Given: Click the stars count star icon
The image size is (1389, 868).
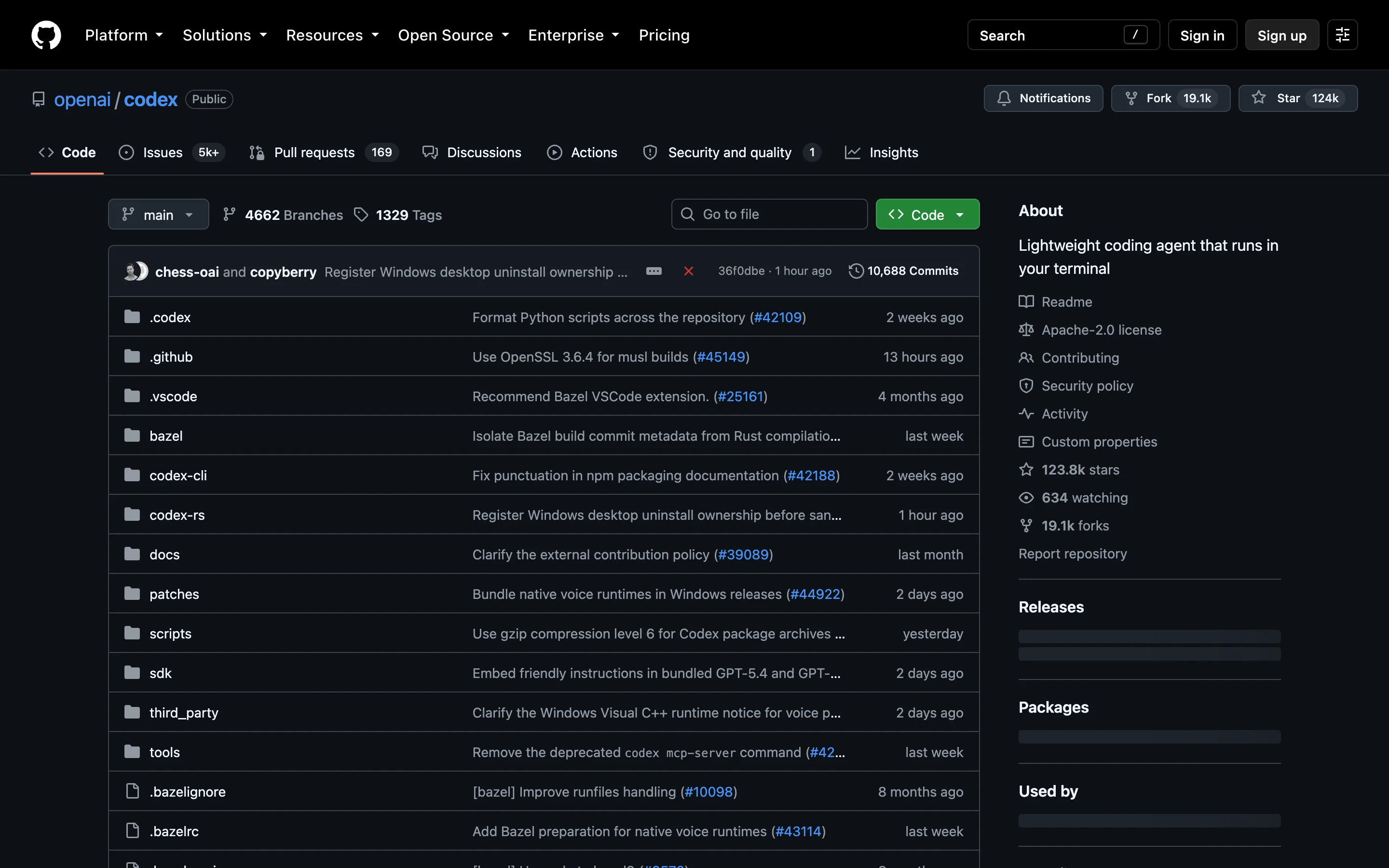Looking at the screenshot, I should click(x=1026, y=470).
